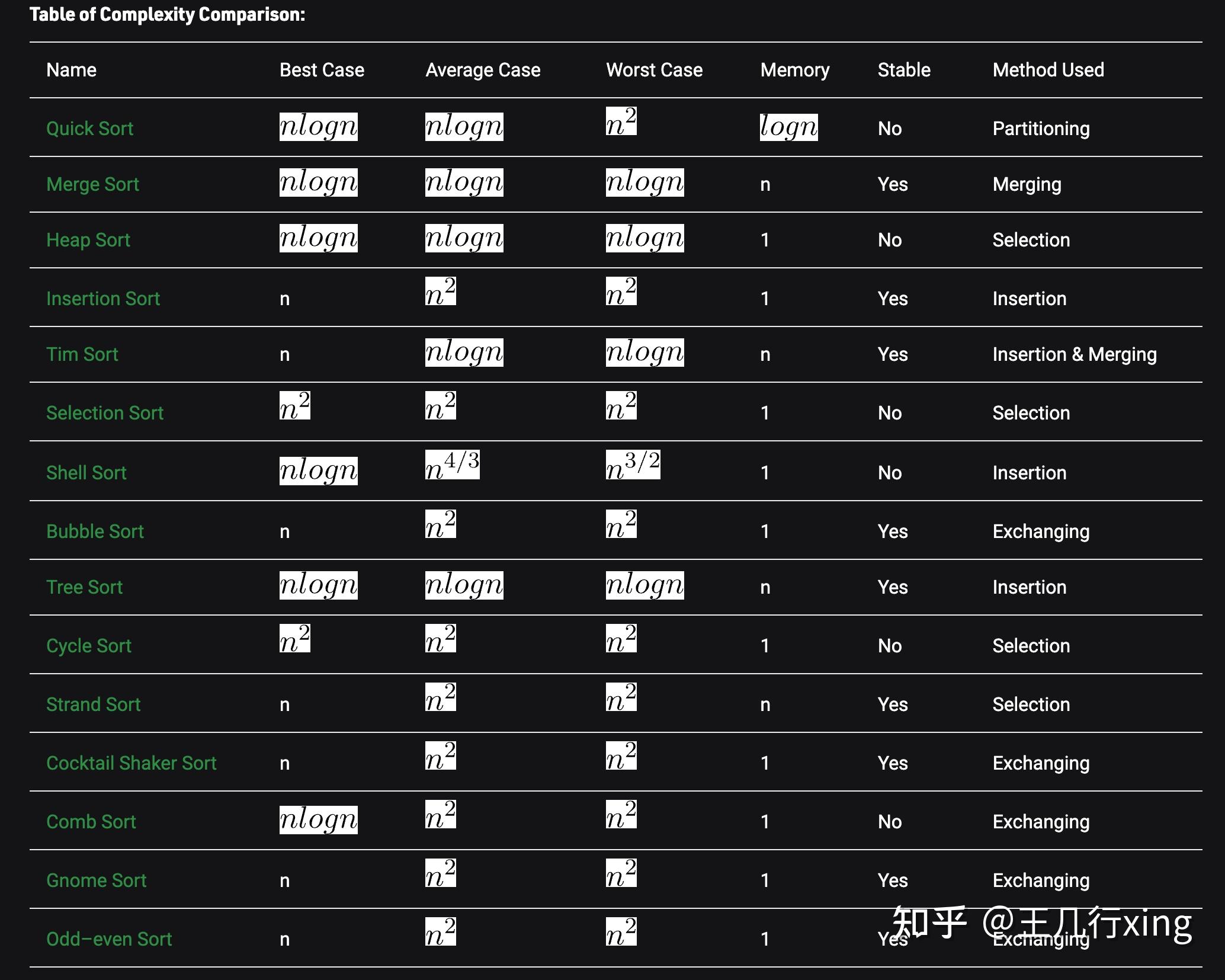Click the Odd-even Sort link

point(109,939)
